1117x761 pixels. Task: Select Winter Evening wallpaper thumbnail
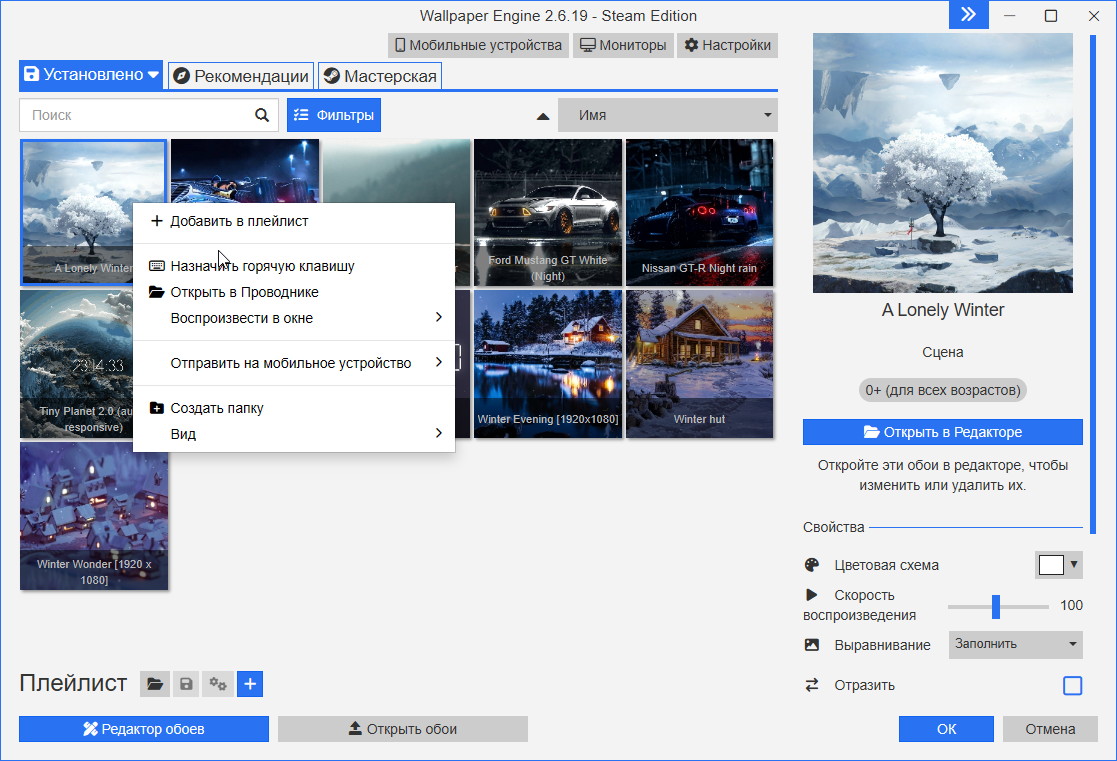click(548, 363)
